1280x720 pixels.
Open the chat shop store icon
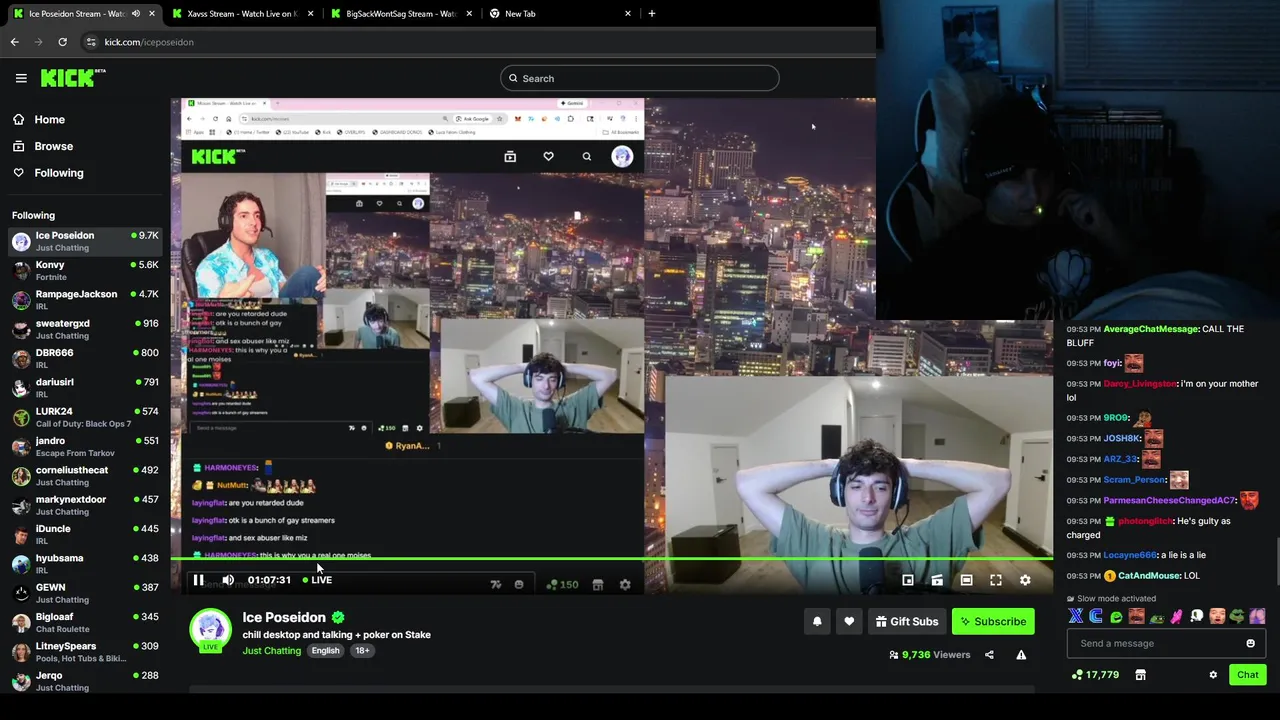click(1140, 675)
